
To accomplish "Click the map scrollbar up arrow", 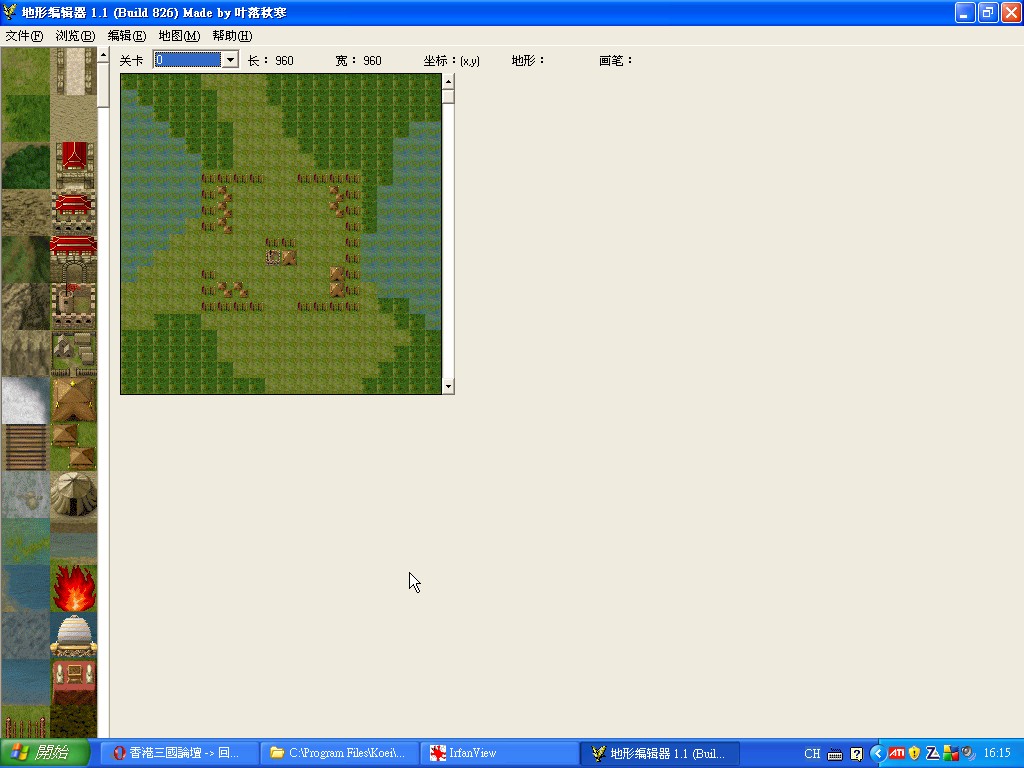I will 448,81.
